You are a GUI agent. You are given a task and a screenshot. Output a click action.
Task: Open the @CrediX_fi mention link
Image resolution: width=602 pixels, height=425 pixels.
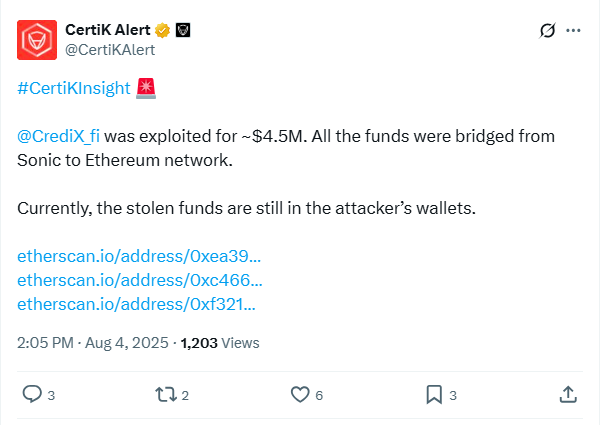tap(60, 135)
